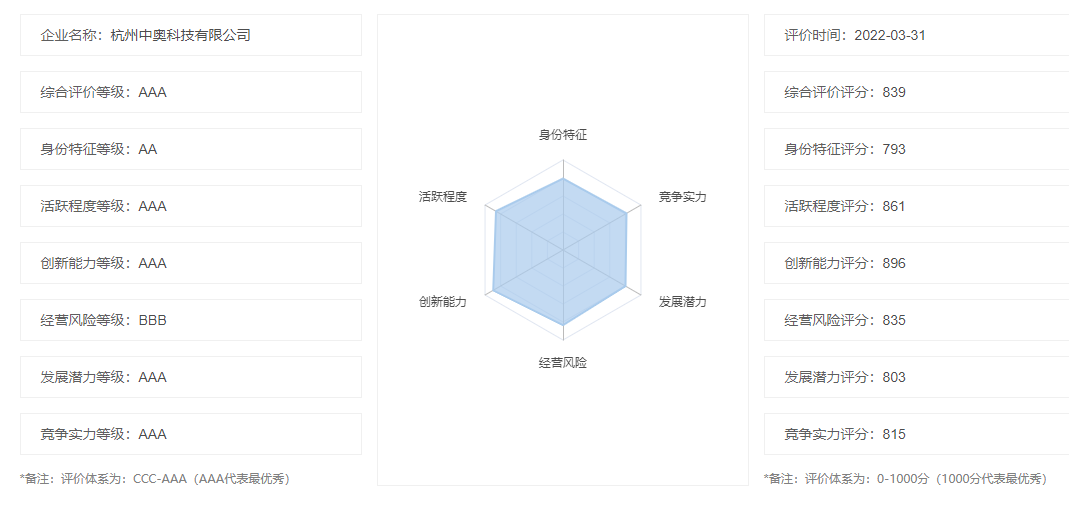1069x505 pixels.
Task: Click the 创新能力评分 896 box
Action: click(x=916, y=263)
